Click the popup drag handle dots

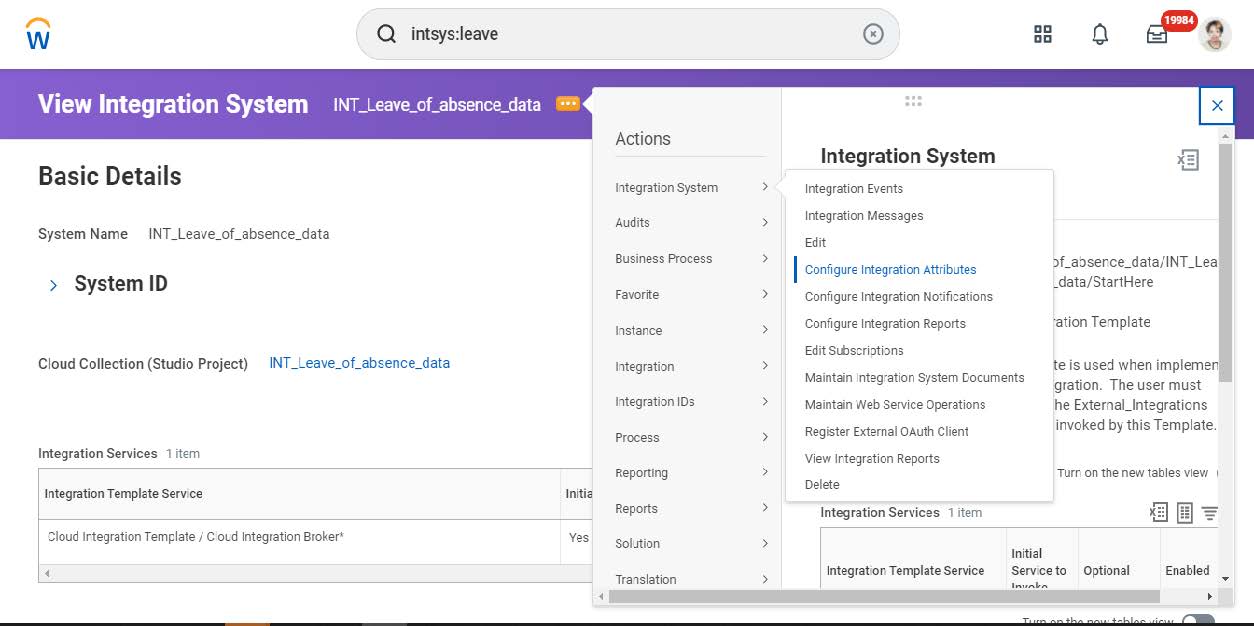click(x=913, y=101)
